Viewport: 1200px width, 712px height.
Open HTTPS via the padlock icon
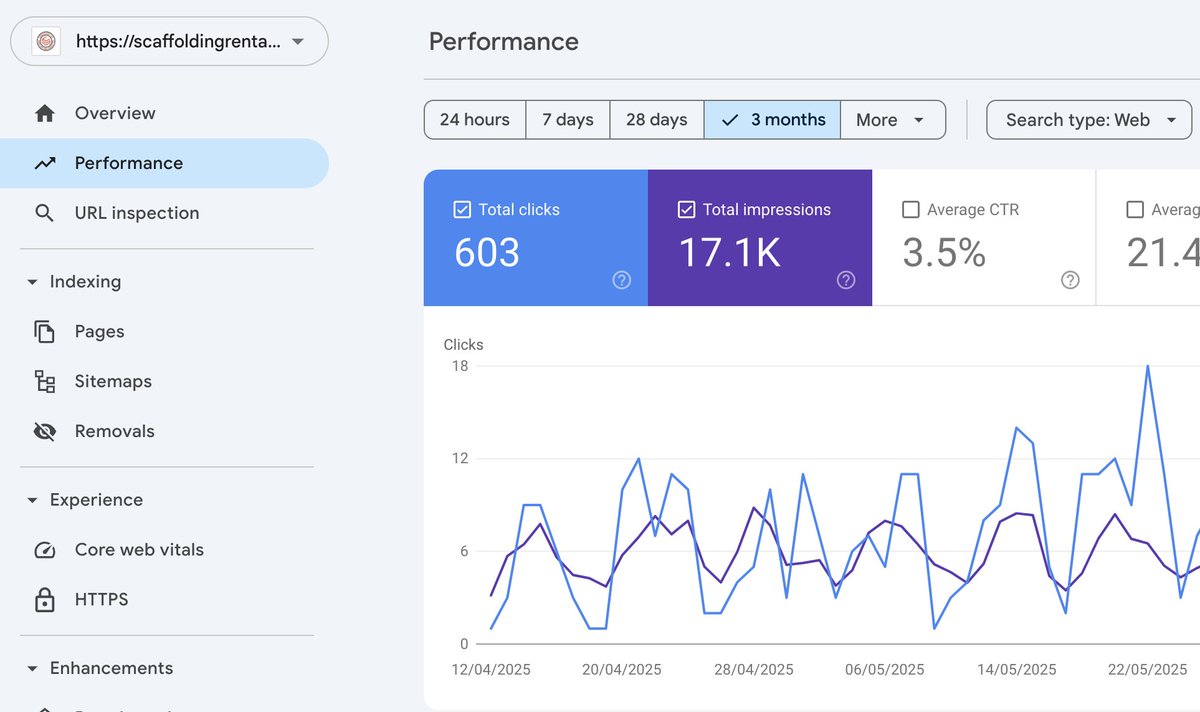[x=44, y=599]
